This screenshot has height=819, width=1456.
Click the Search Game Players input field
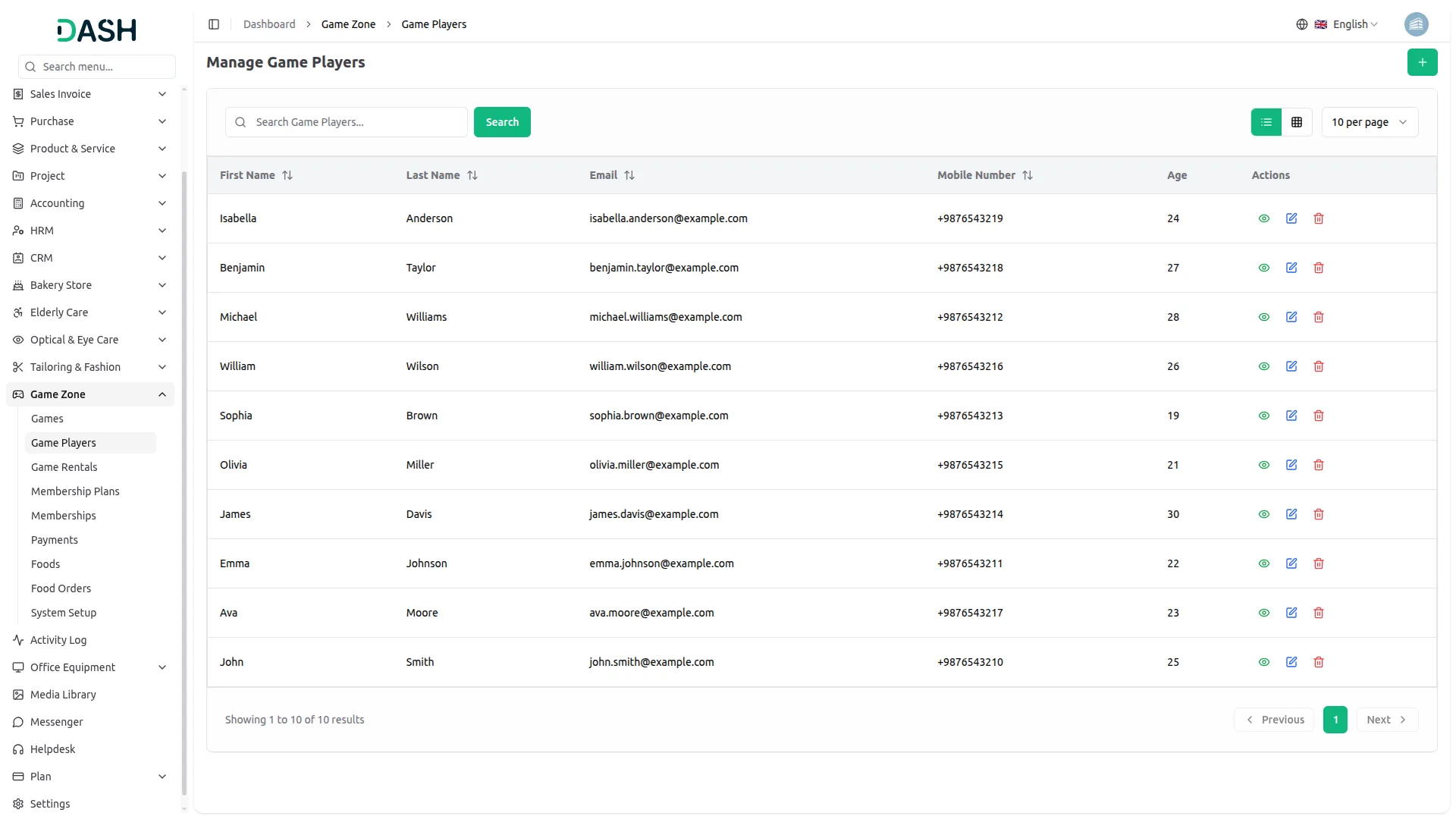tap(347, 122)
